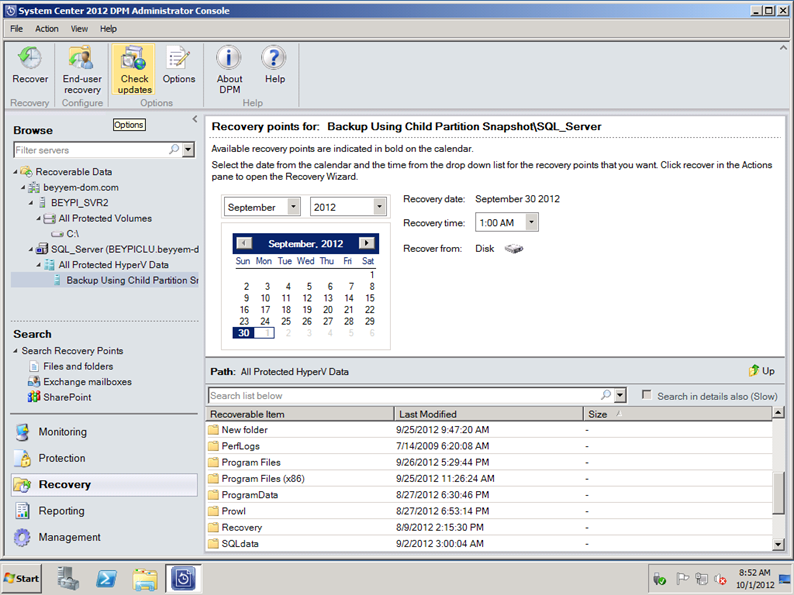794x595 pixels.
Task: Open the month dropdown showing September
Action: [x=294, y=207]
